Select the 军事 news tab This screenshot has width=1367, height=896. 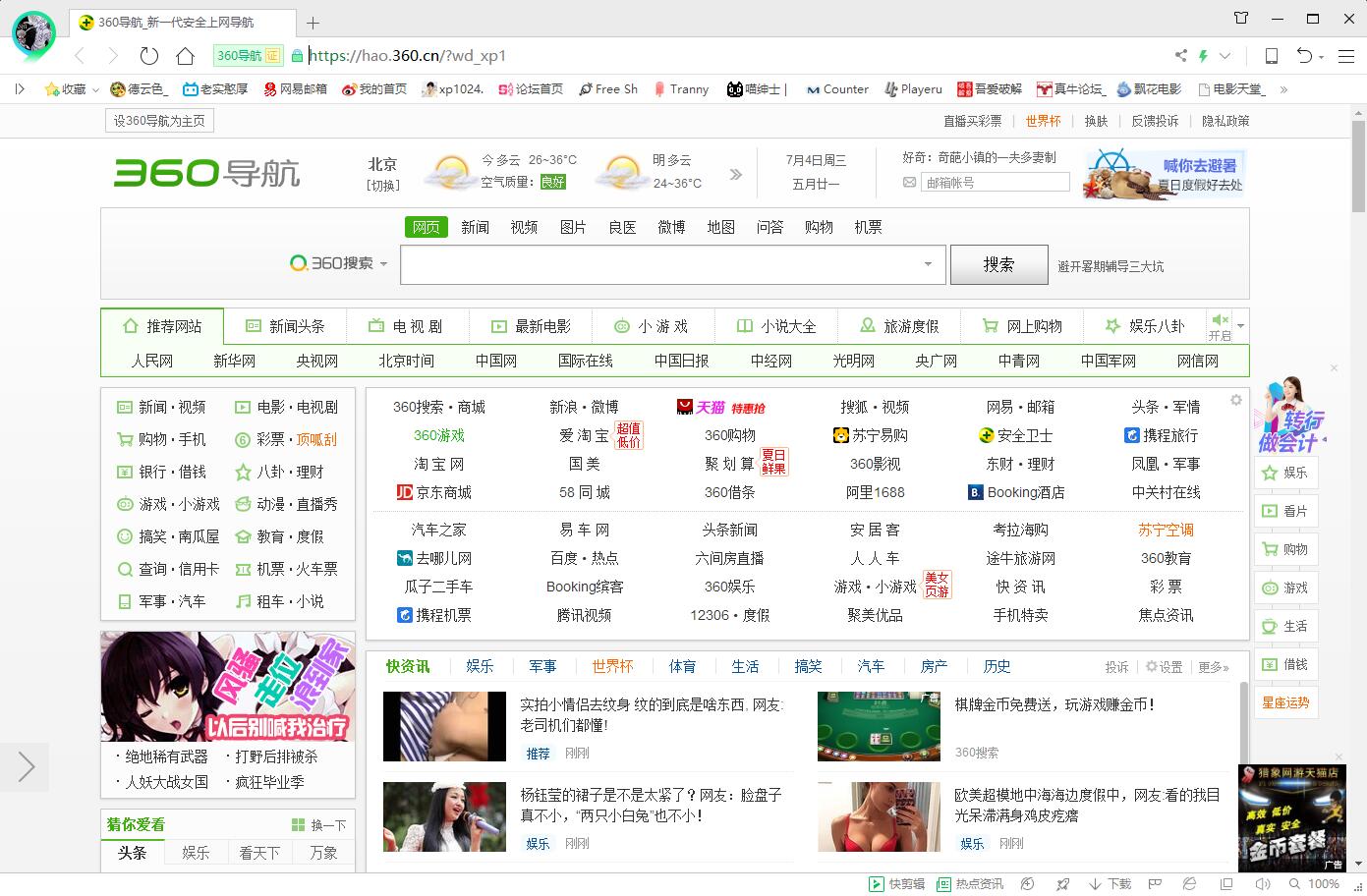542,666
